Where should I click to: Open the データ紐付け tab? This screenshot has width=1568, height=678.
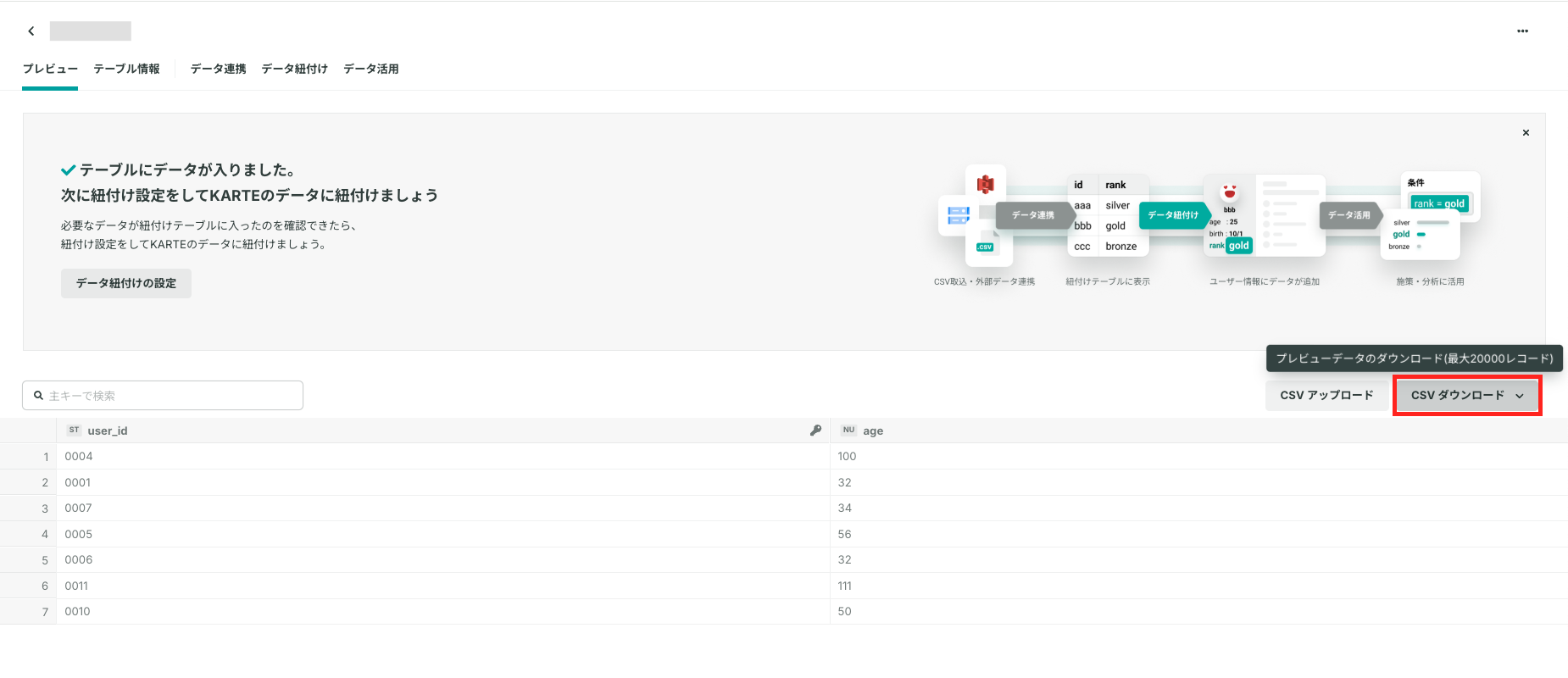[x=294, y=69]
